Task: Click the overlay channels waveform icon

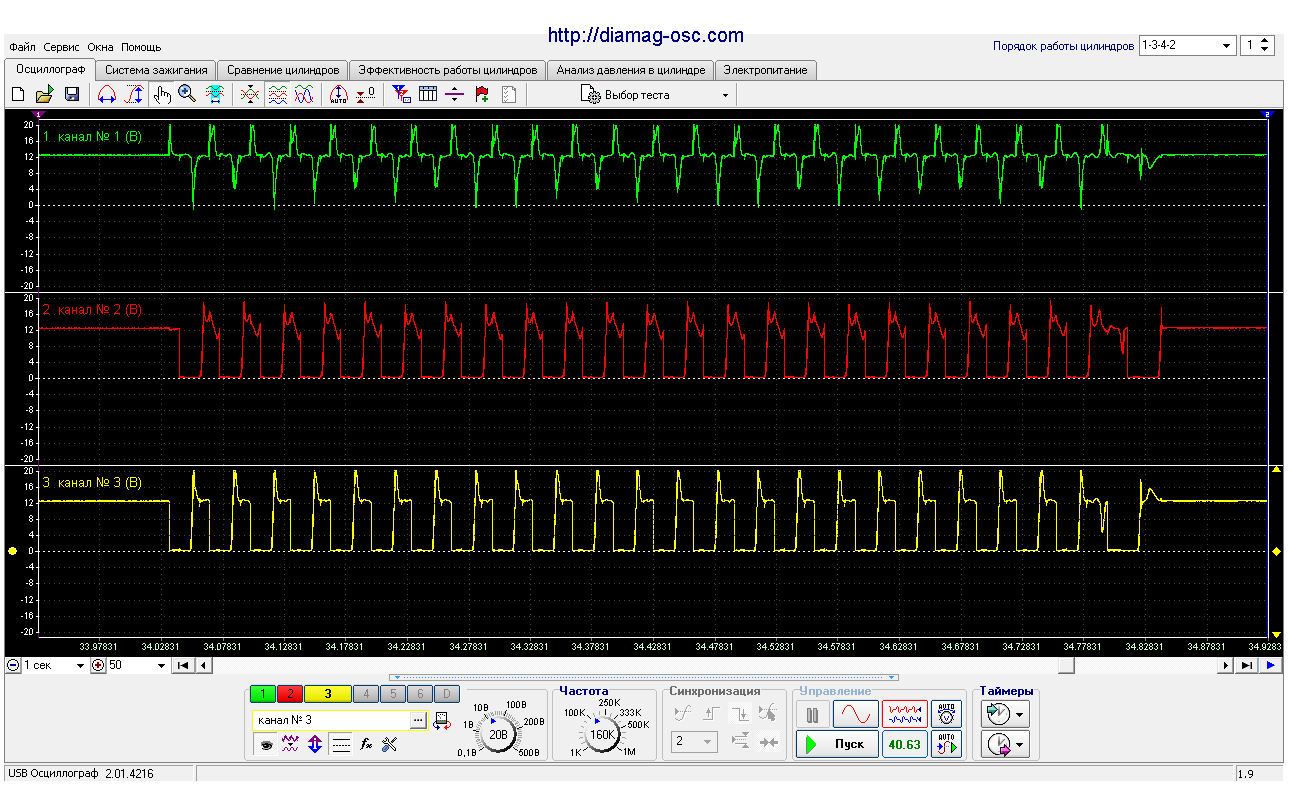Action: point(250,94)
